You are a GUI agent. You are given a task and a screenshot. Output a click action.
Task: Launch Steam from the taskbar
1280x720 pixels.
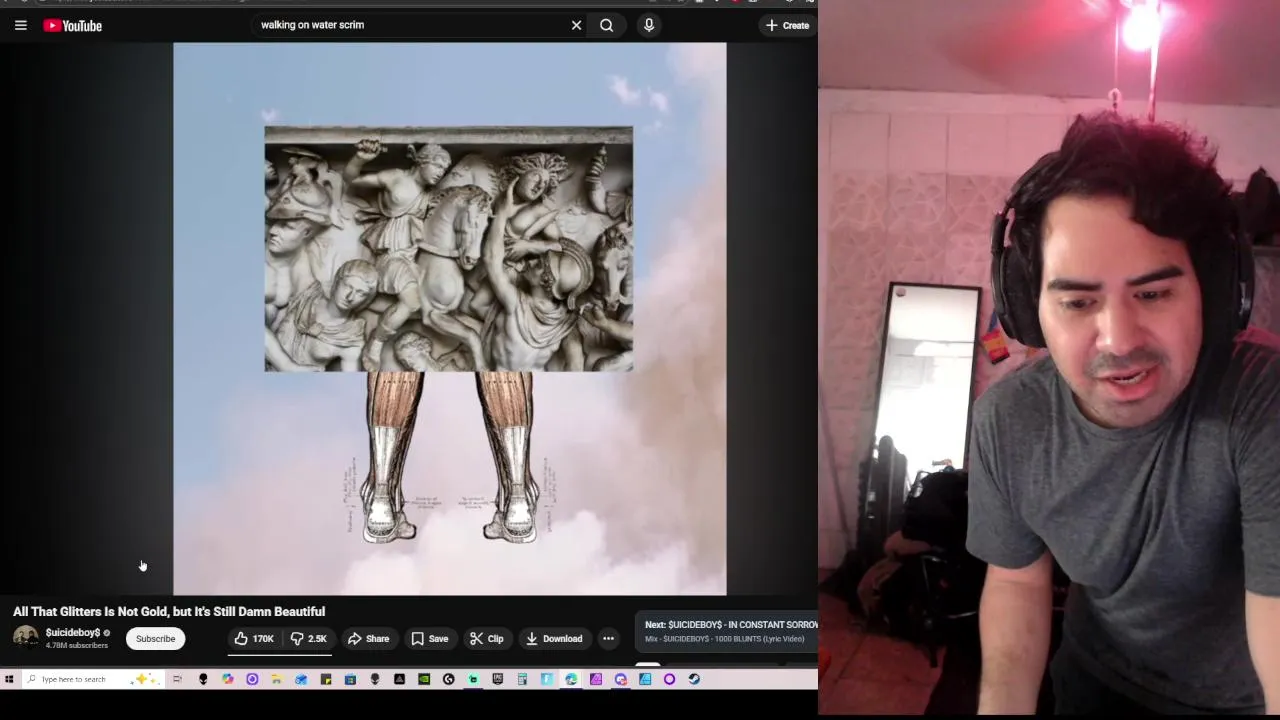694,679
